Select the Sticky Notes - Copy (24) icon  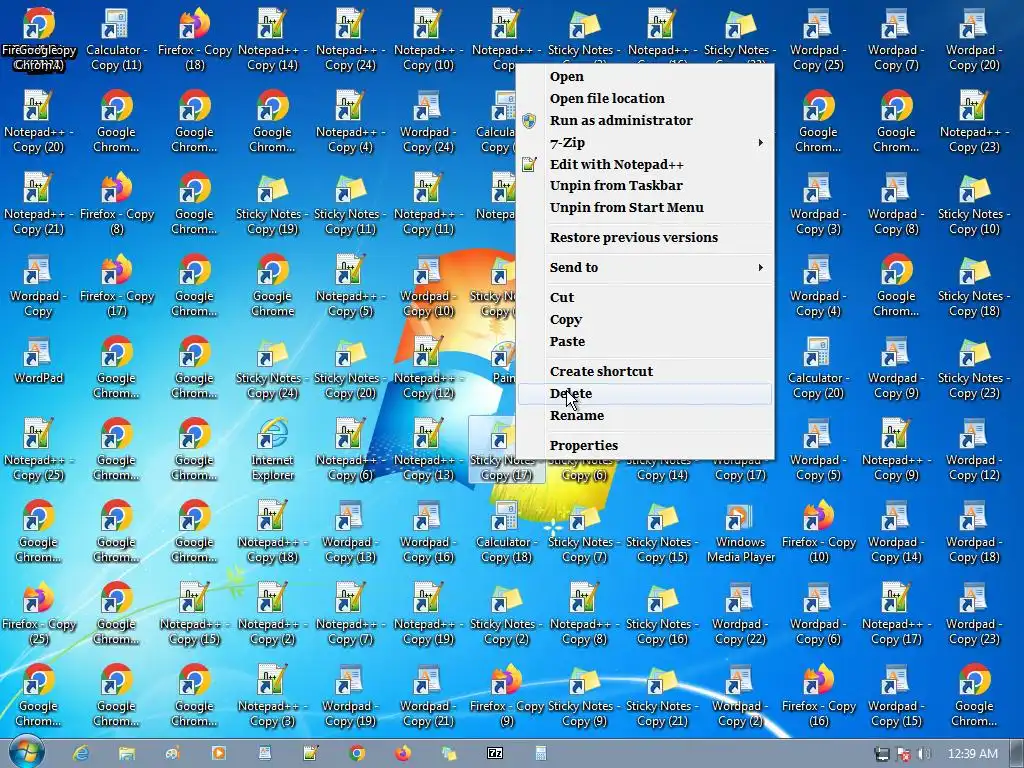click(272, 368)
